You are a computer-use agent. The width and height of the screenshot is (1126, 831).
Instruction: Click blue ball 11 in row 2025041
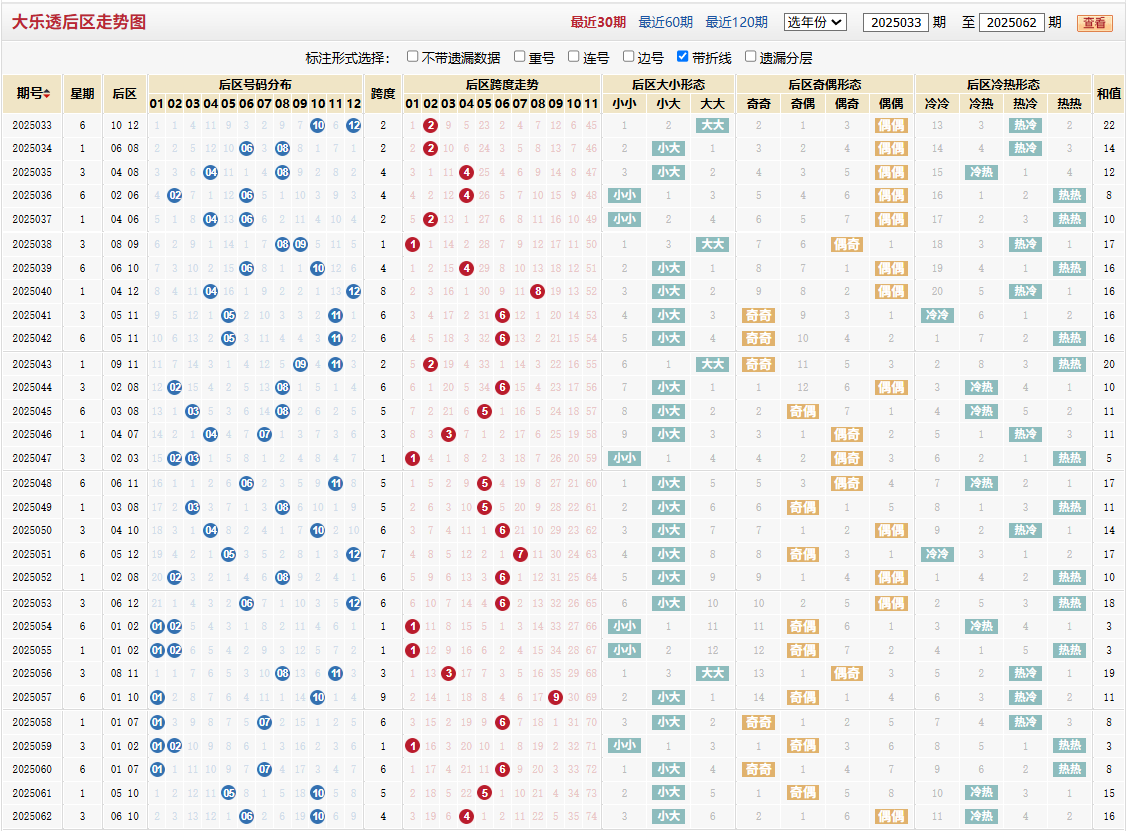[335, 315]
